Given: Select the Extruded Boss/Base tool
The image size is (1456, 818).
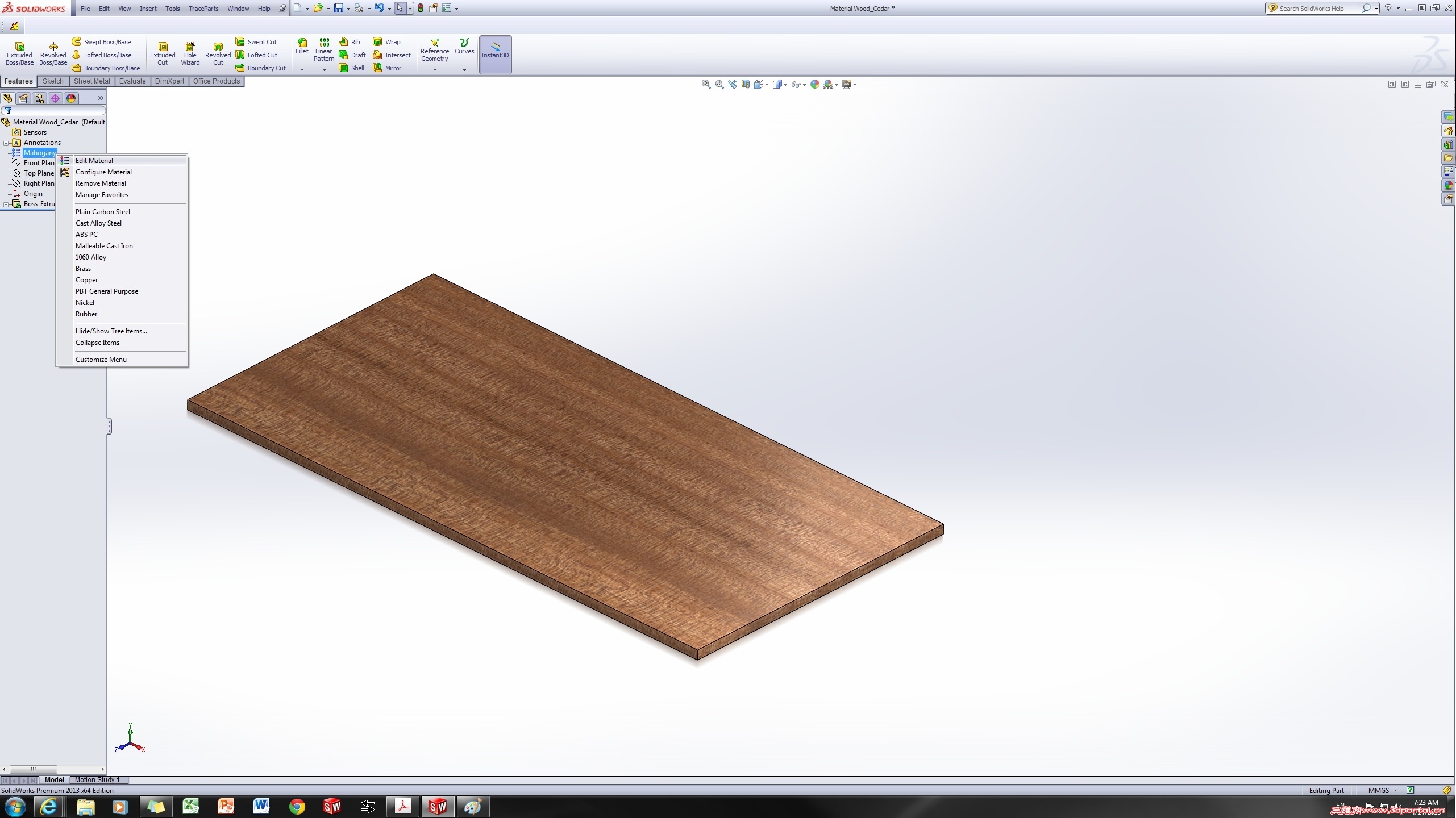Looking at the screenshot, I should [x=19, y=53].
